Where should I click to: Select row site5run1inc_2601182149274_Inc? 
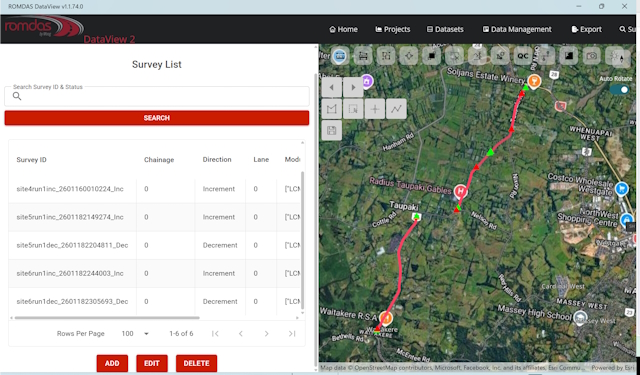click(155, 217)
